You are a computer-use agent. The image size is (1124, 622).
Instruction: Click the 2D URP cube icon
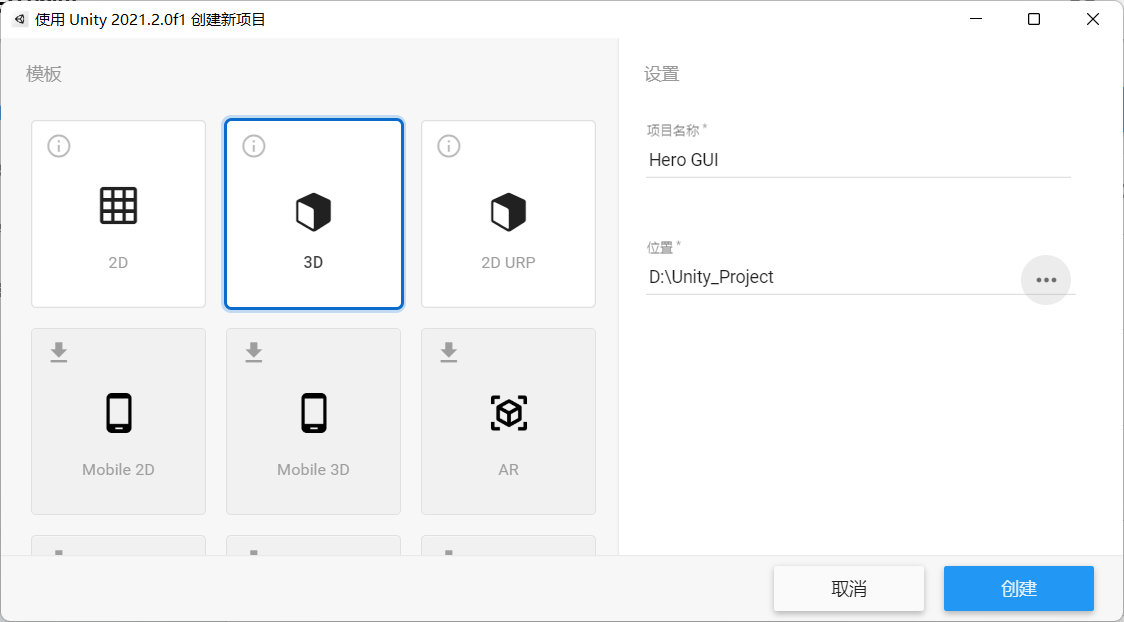pyautogui.click(x=508, y=212)
